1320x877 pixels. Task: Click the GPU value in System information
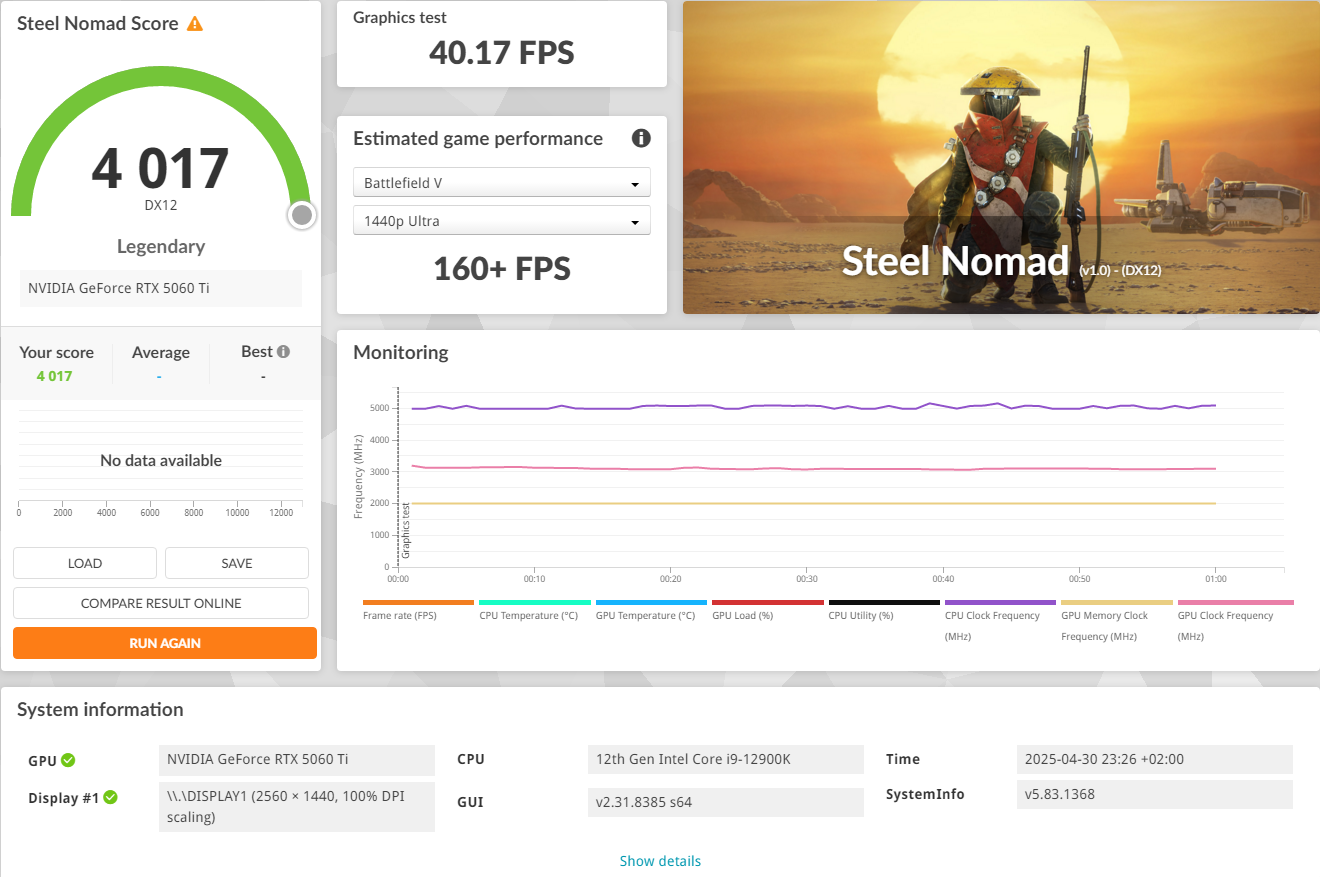[x=297, y=760]
